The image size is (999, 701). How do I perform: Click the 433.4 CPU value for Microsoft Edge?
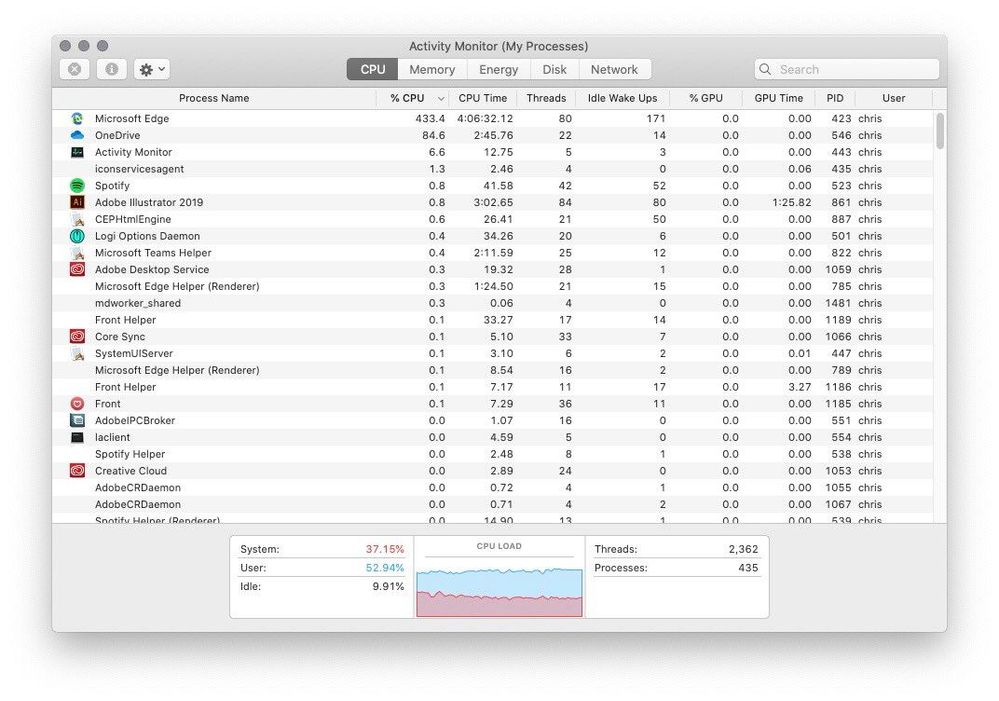click(430, 119)
